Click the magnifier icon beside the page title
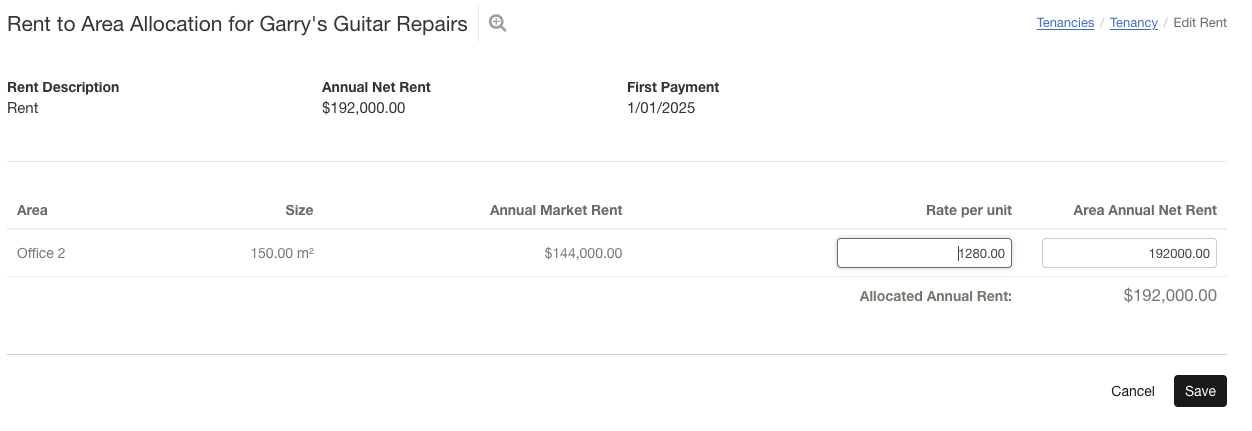Screen dimensions: 1252x431 (497, 23)
